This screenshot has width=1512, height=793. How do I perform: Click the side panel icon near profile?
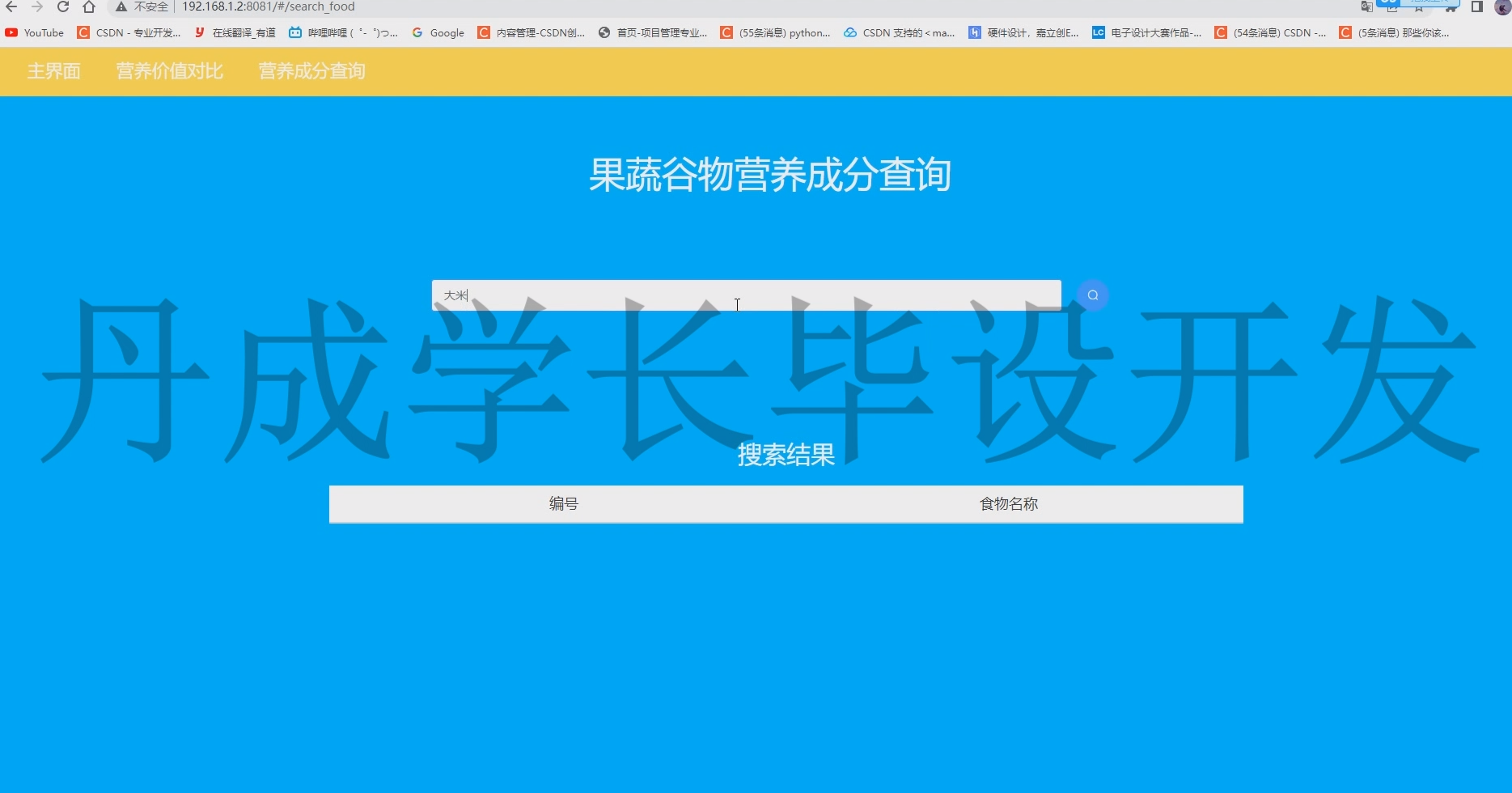point(1476,8)
